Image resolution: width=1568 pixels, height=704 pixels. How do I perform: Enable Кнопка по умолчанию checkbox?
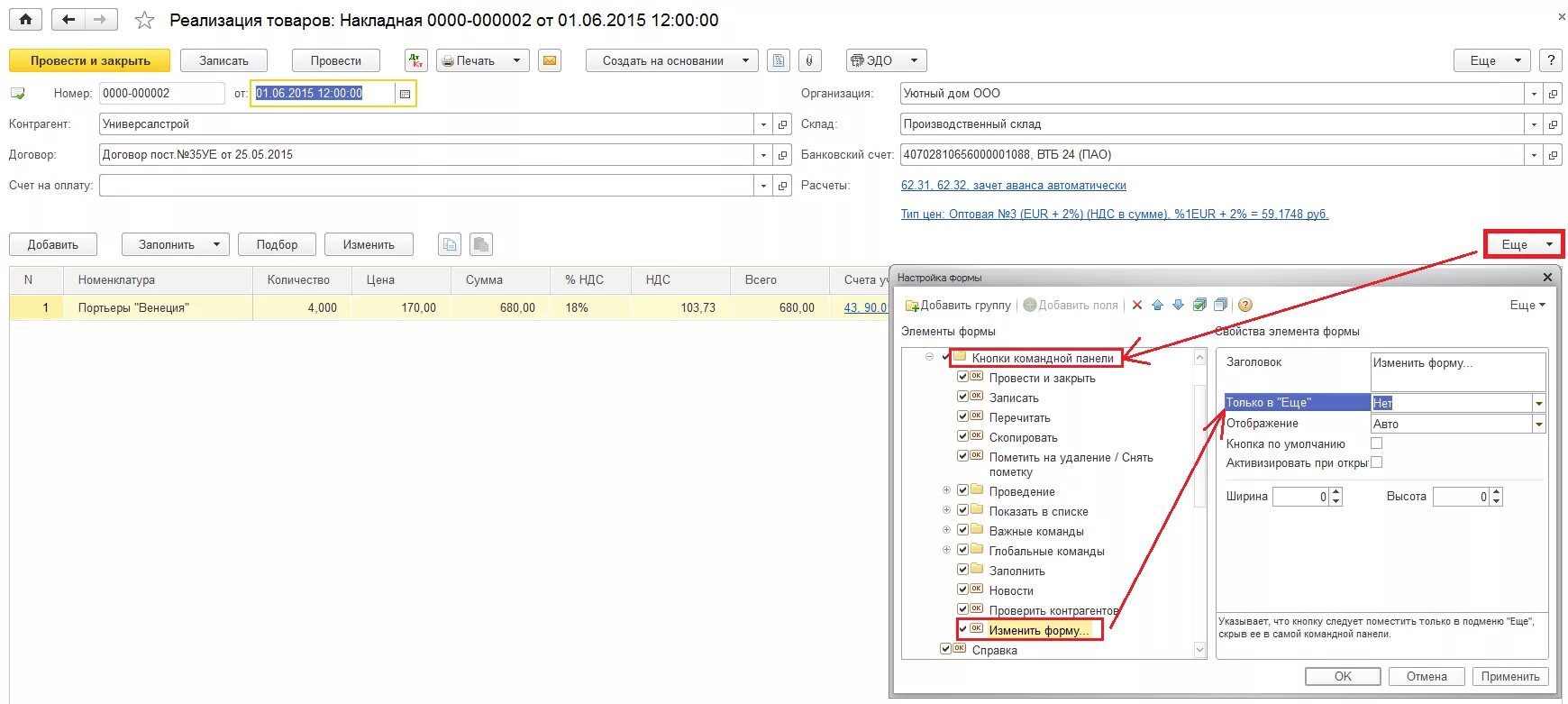[1376, 443]
